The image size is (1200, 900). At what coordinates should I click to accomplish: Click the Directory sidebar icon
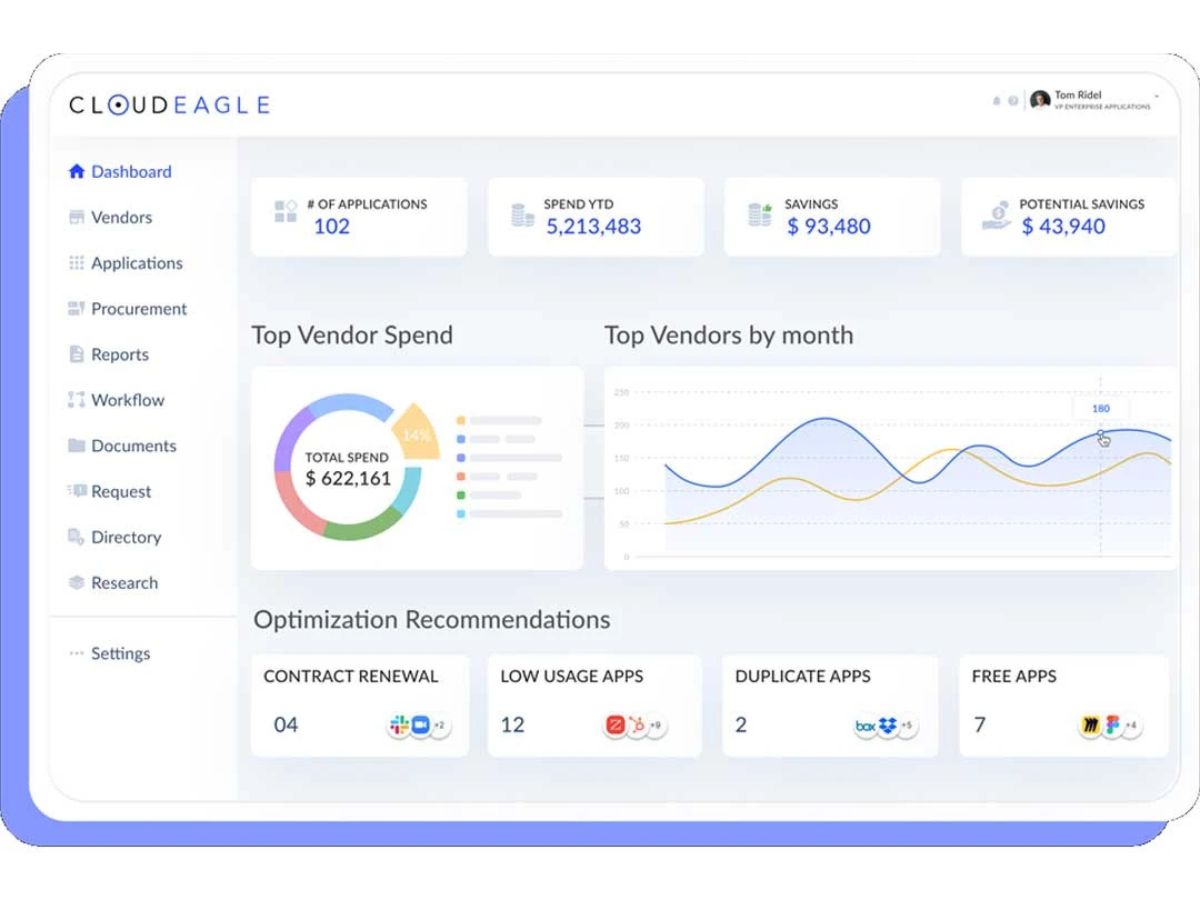(76, 538)
